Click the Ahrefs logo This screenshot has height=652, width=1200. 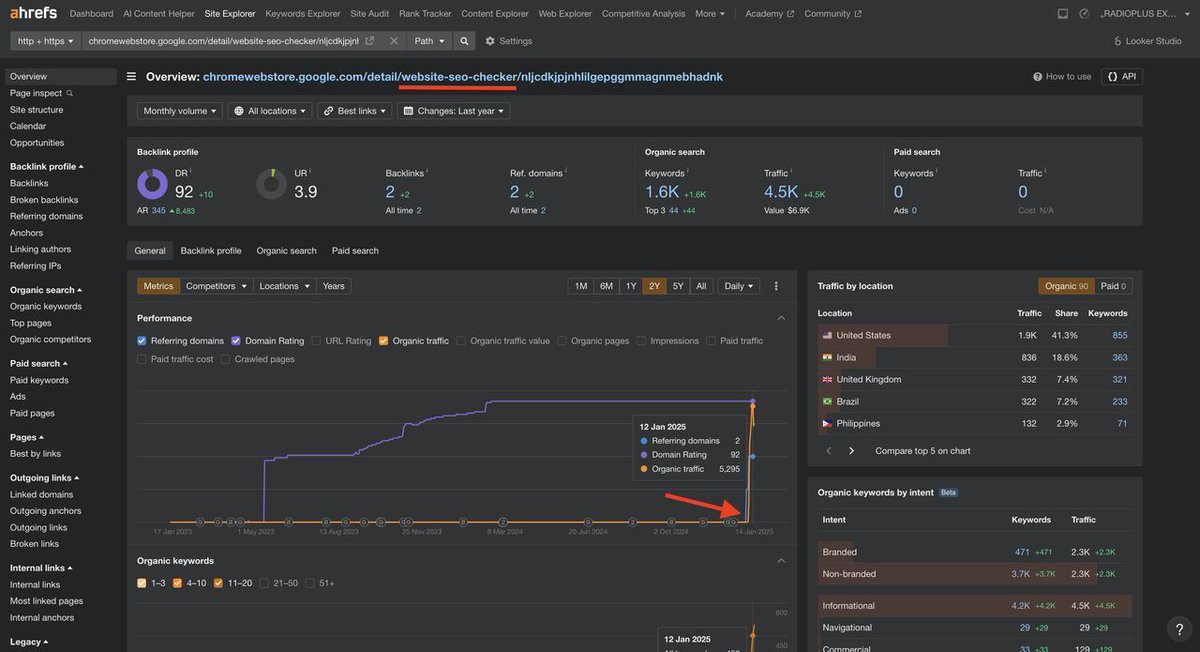(x=33, y=13)
